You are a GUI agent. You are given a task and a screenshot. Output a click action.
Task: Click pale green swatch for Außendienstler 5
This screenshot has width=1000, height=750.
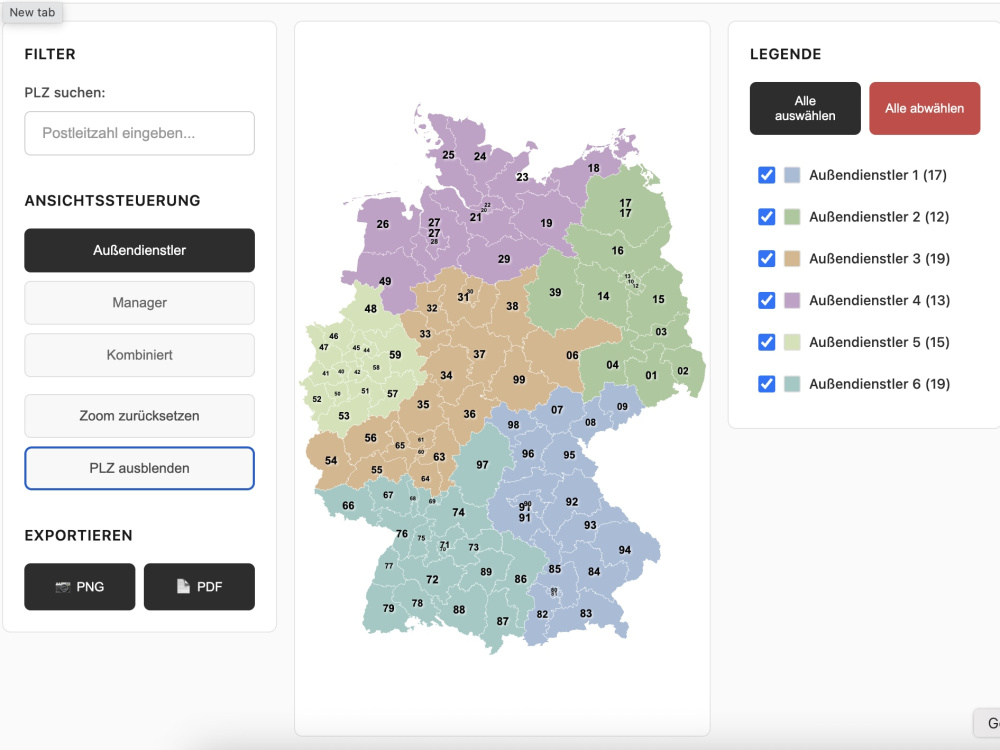click(792, 342)
